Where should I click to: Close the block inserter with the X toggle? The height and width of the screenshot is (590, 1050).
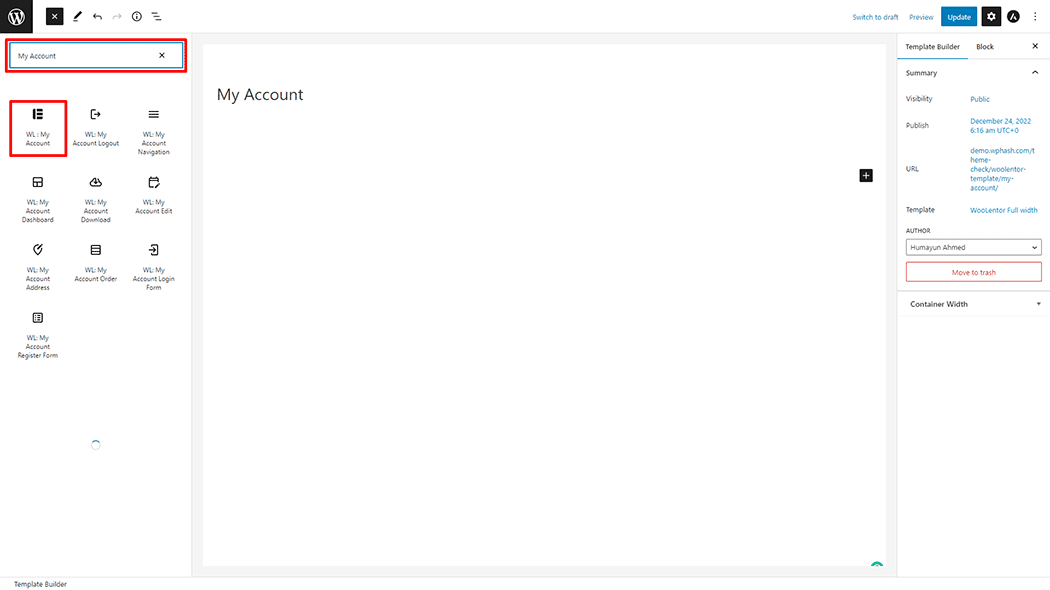(x=55, y=17)
